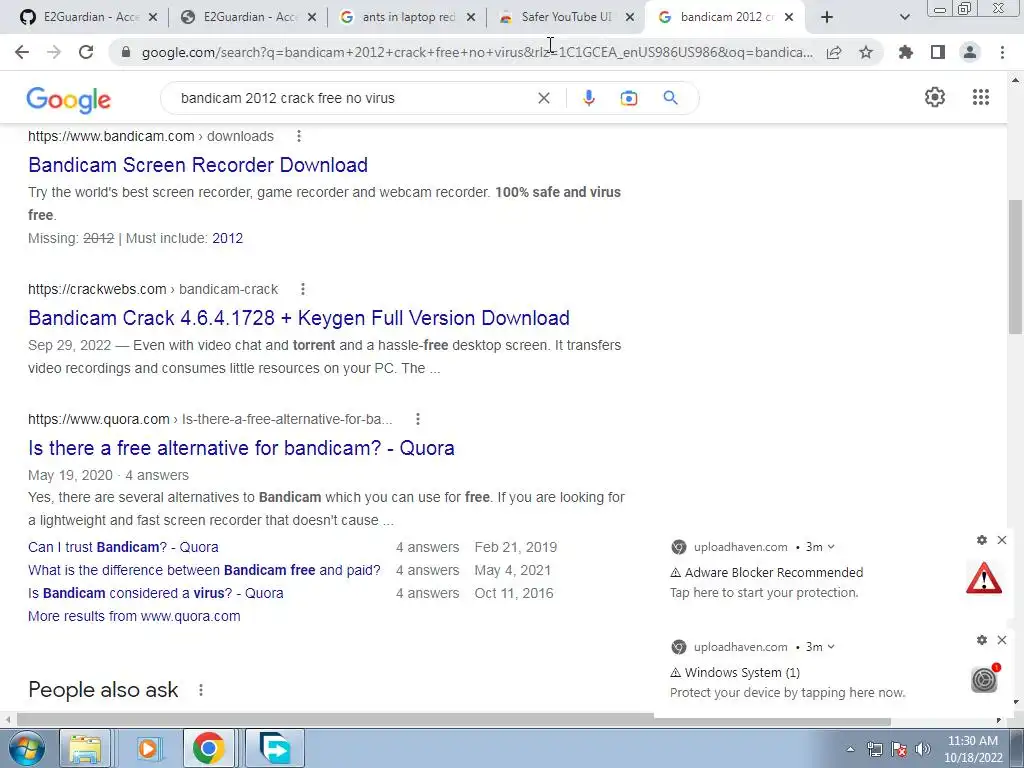Open Quora free alternative for bandicam link

coord(241,448)
